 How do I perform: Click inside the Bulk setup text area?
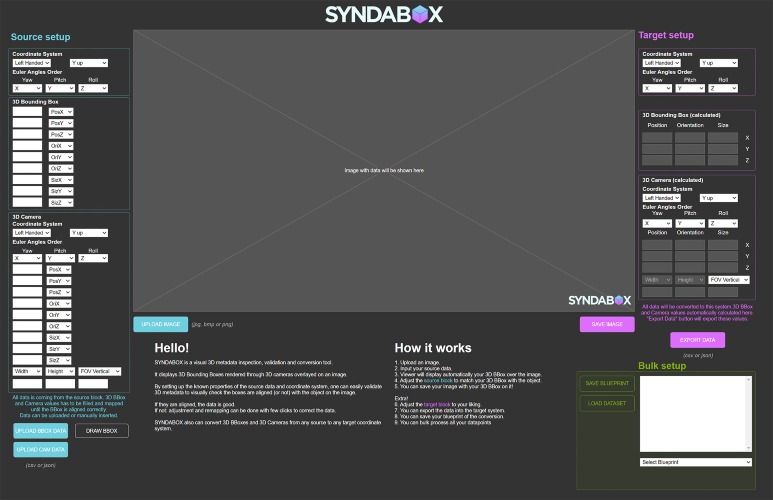click(x=693, y=414)
